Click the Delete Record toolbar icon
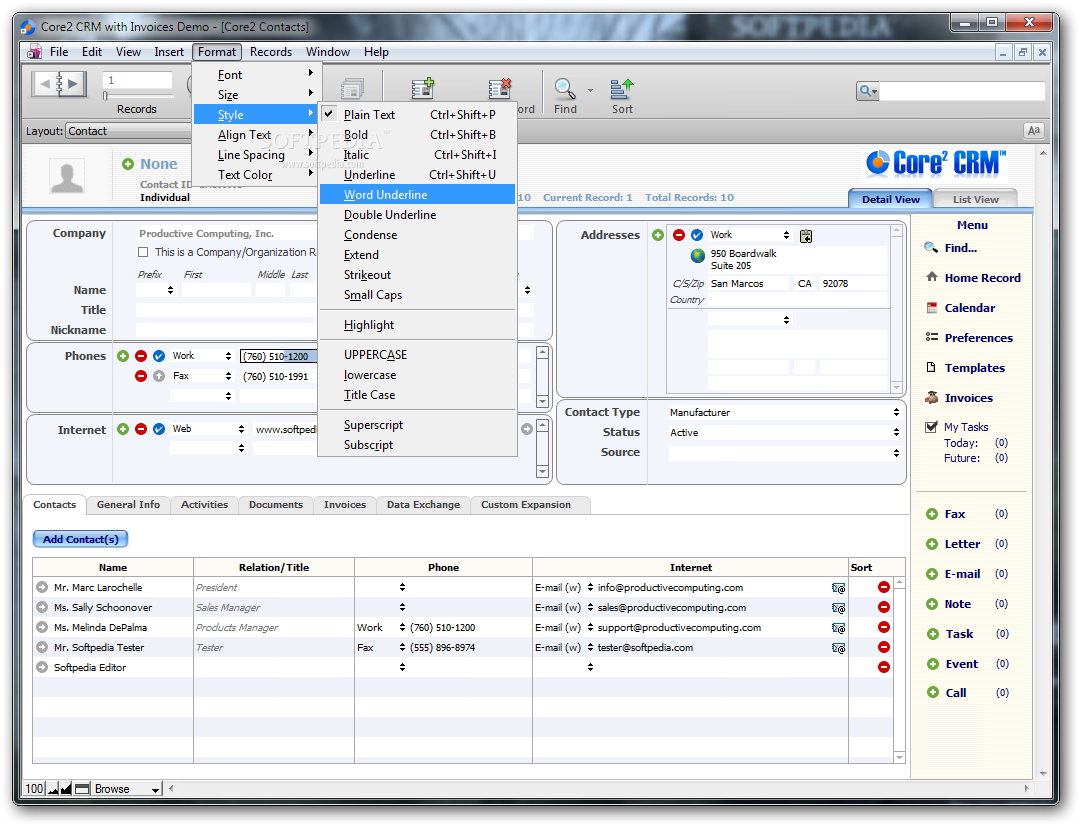1080x826 pixels. (499, 88)
